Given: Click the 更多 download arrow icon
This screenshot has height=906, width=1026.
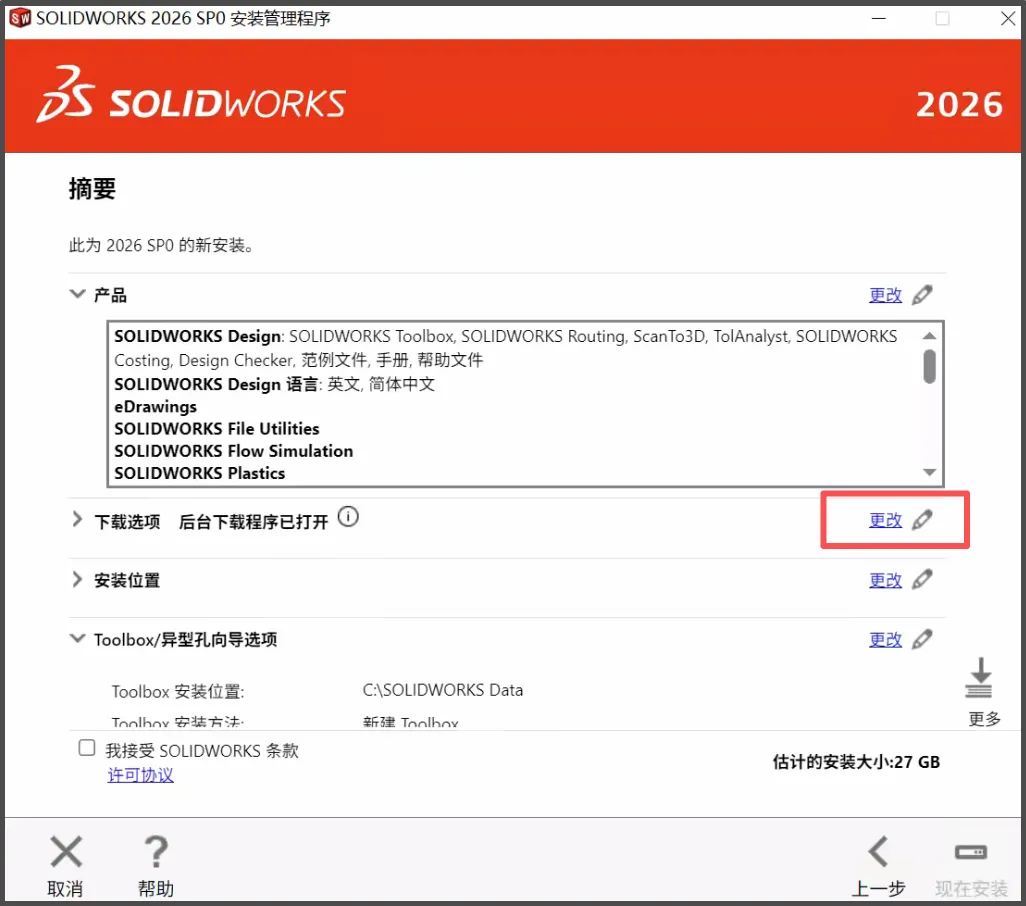Looking at the screenshot, I should pyautogui.click(x=980, y=678).
